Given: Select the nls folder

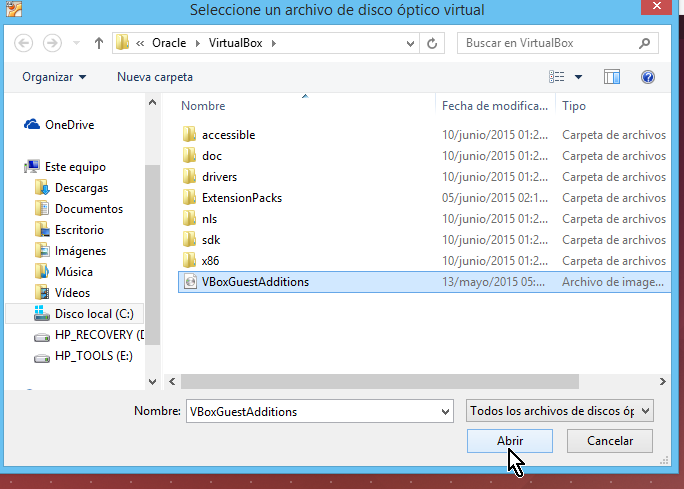Looking at the screenshot, I should click(x=200, y=219).
